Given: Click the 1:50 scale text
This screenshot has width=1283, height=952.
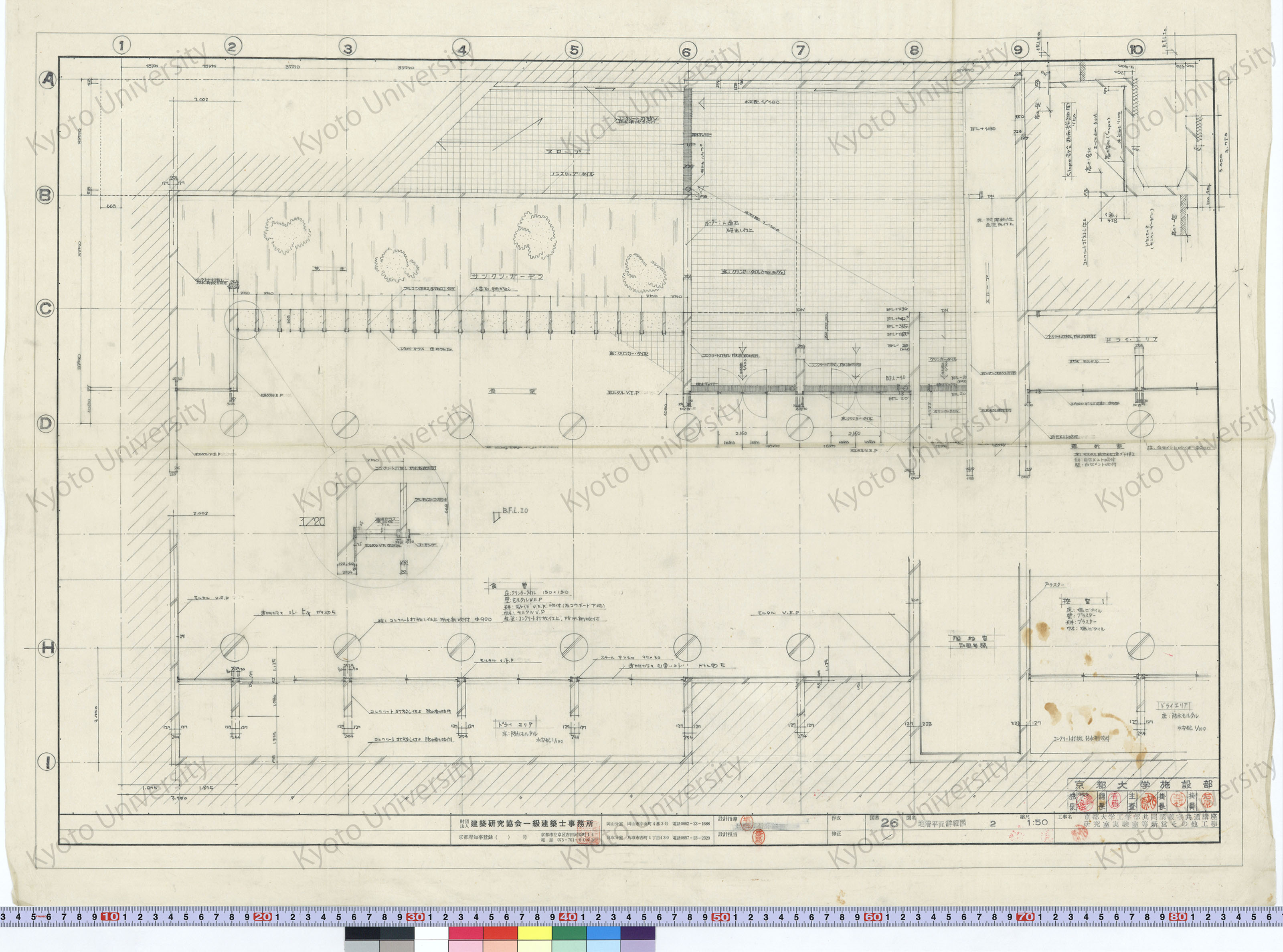Looking at the screenshot, I should coord(1037,823).
